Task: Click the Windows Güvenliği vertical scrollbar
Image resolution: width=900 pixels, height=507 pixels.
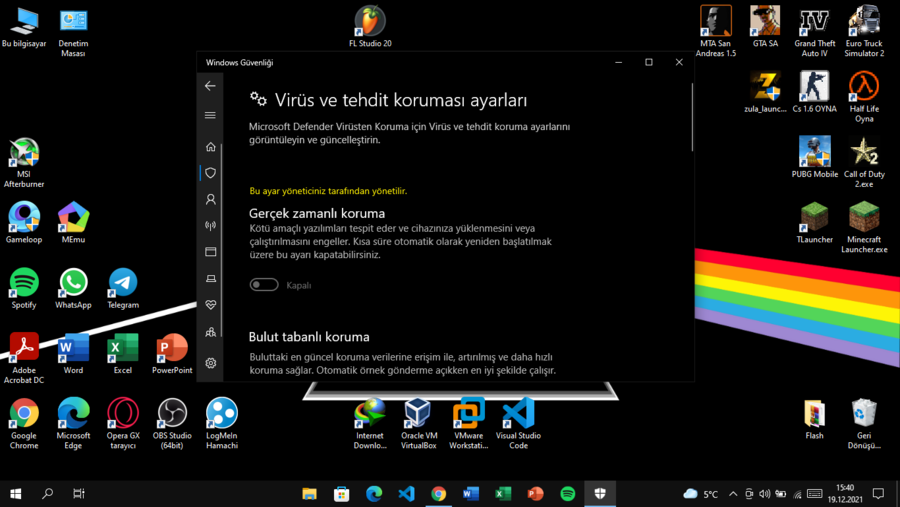Action: (x=692, y=117)
